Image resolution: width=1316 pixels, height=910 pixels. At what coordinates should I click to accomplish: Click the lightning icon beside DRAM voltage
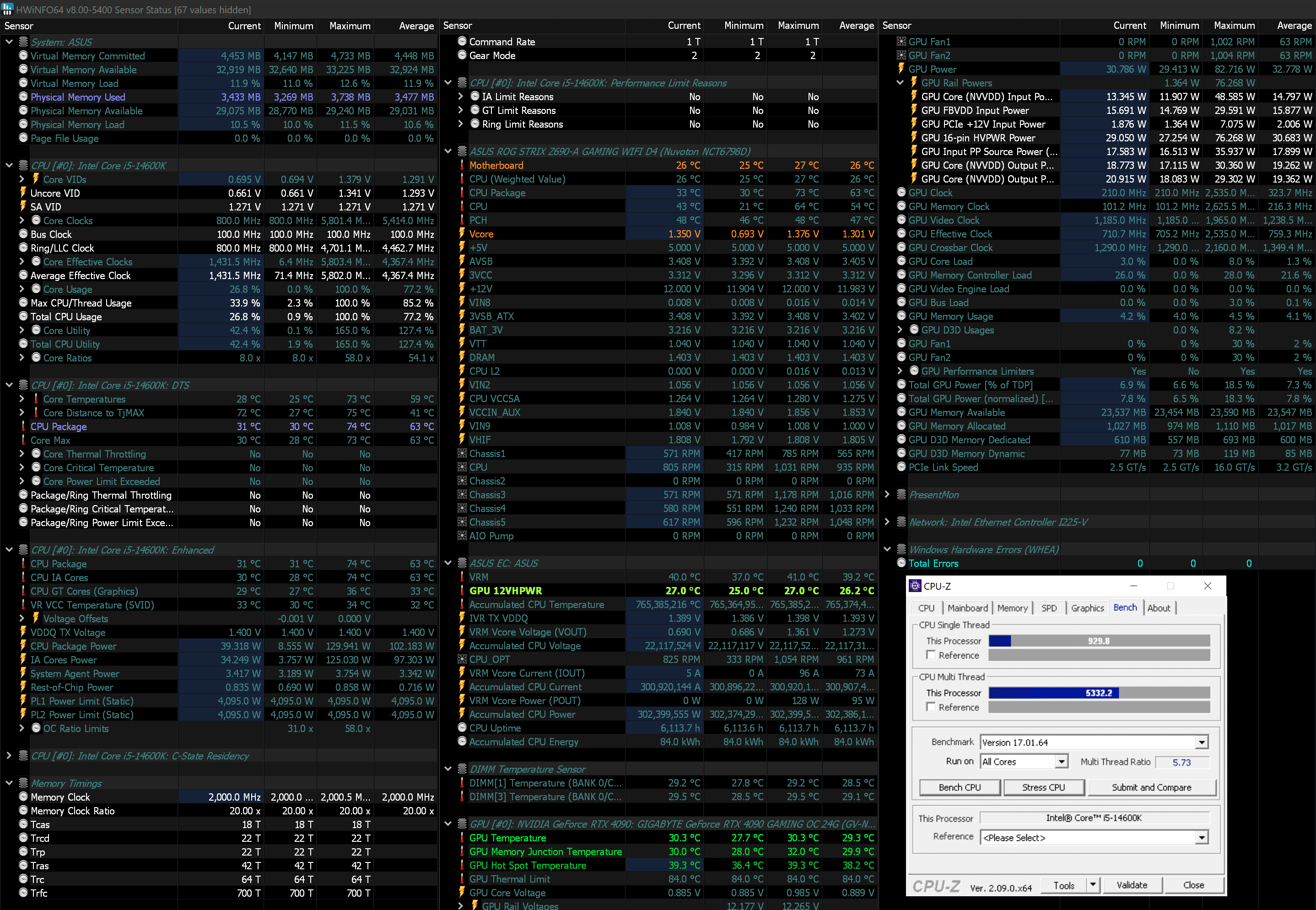pos(462,357)
